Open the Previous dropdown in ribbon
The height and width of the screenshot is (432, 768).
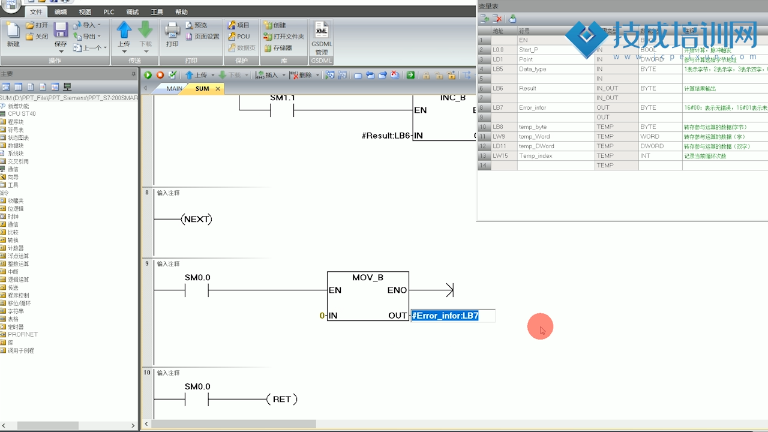point(105,48)
